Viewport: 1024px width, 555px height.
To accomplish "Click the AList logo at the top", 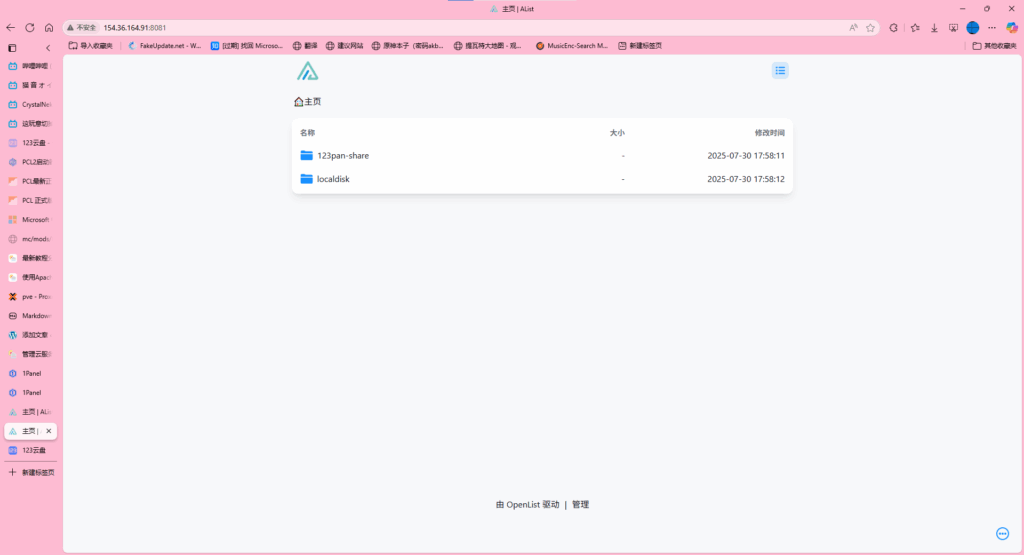I will click(307, 70).
